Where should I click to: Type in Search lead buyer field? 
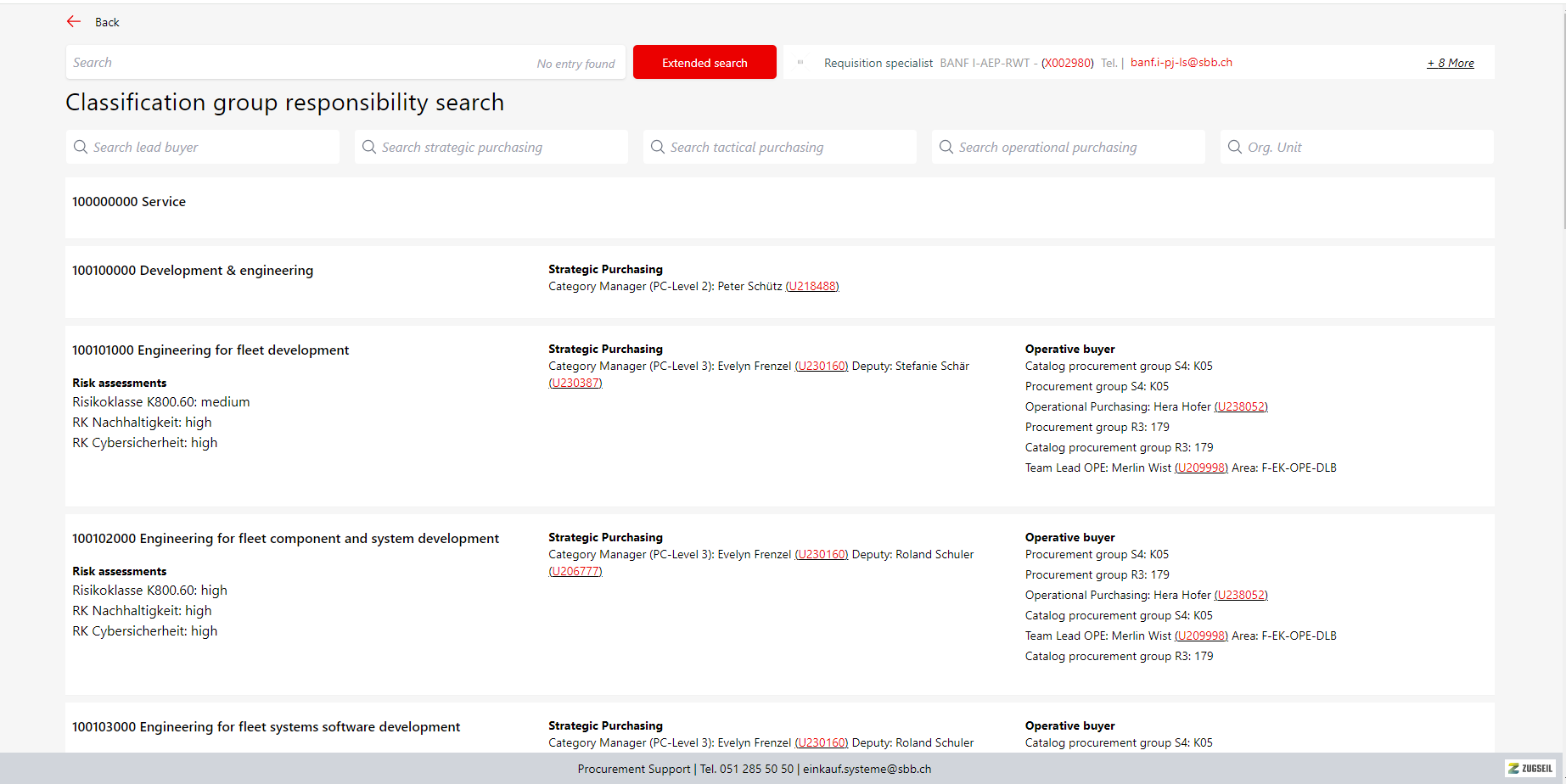(x=212, y=147)
